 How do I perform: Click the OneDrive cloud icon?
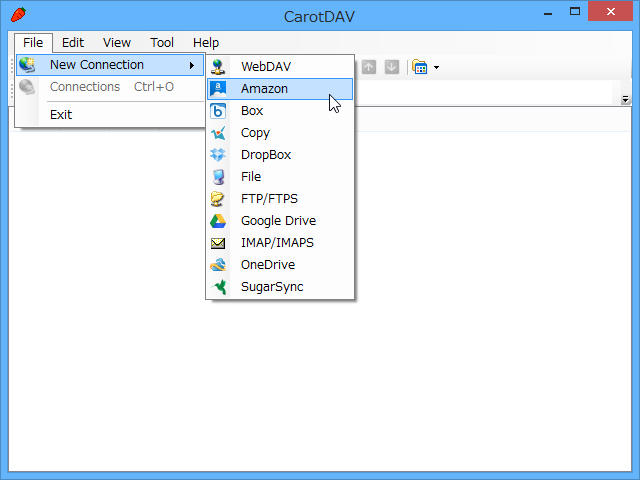tap(218, 265)
